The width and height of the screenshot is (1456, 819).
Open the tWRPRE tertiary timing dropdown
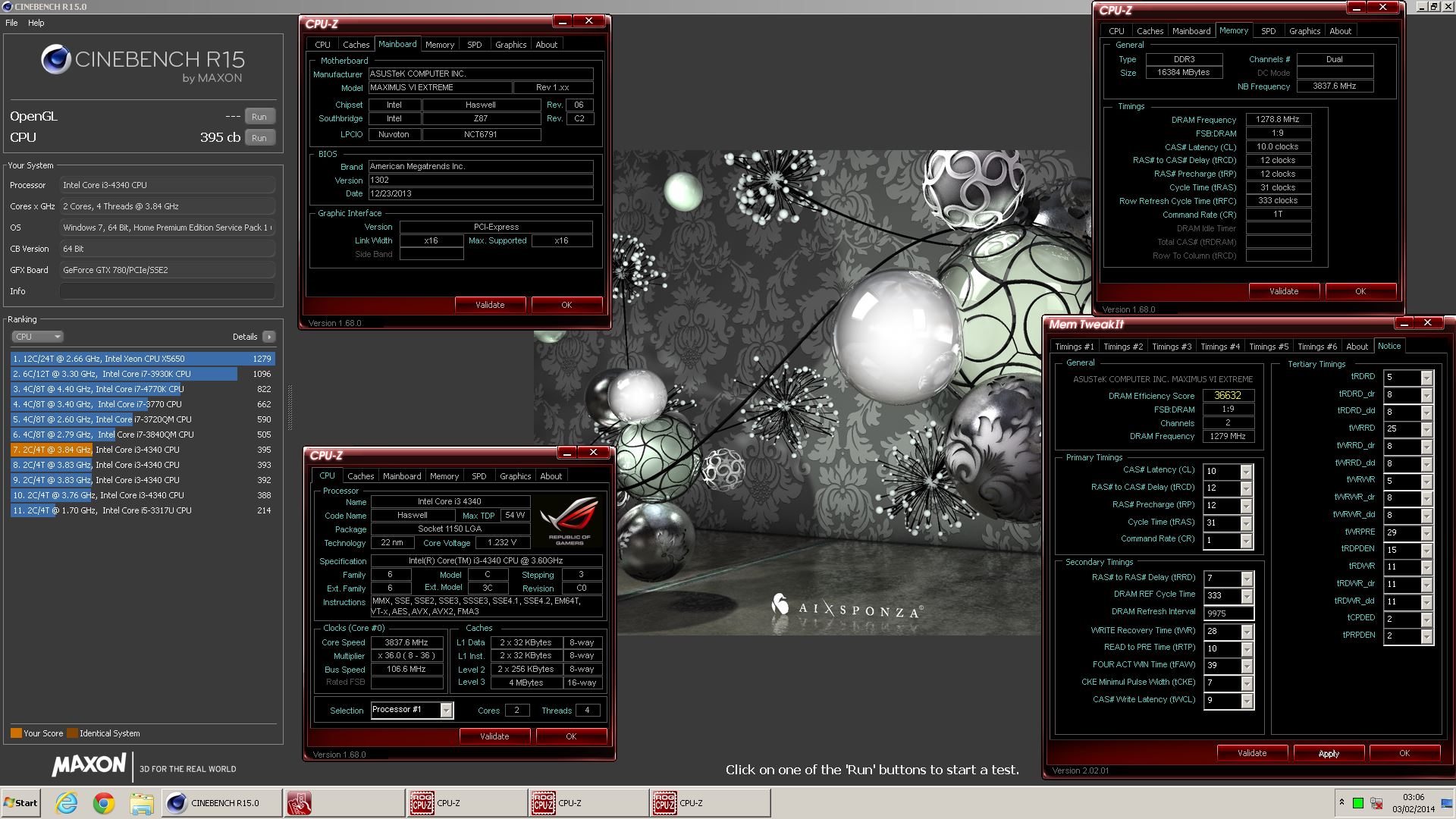[1426, 533]
